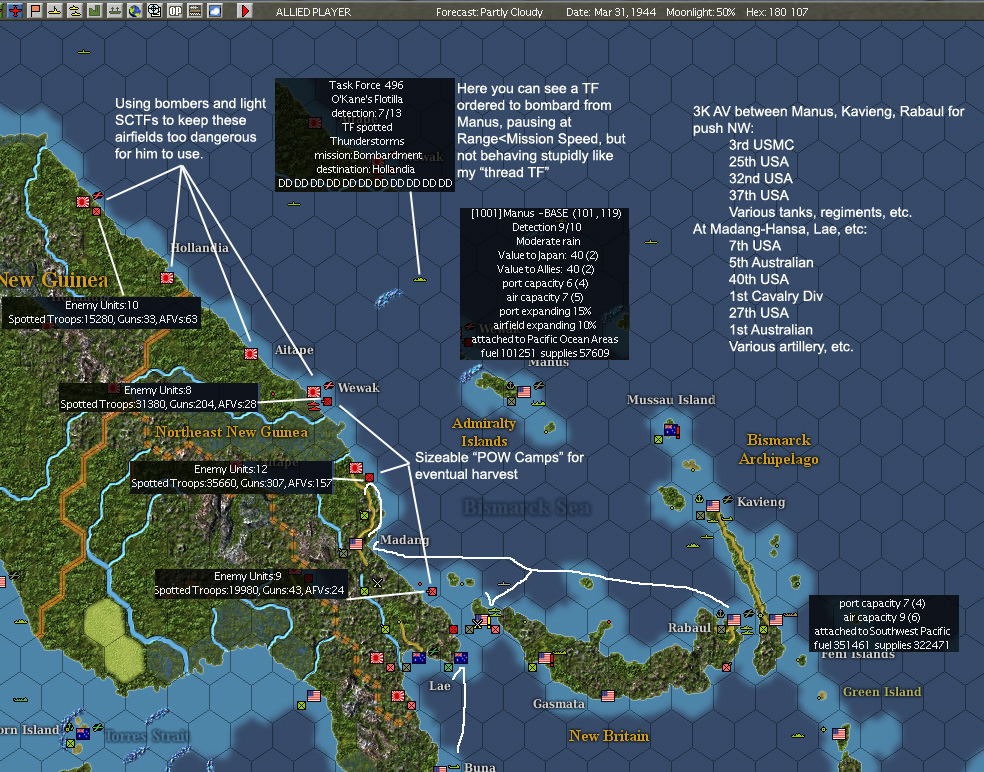Click the 'Aitape' map label

(x=294, y=350)
